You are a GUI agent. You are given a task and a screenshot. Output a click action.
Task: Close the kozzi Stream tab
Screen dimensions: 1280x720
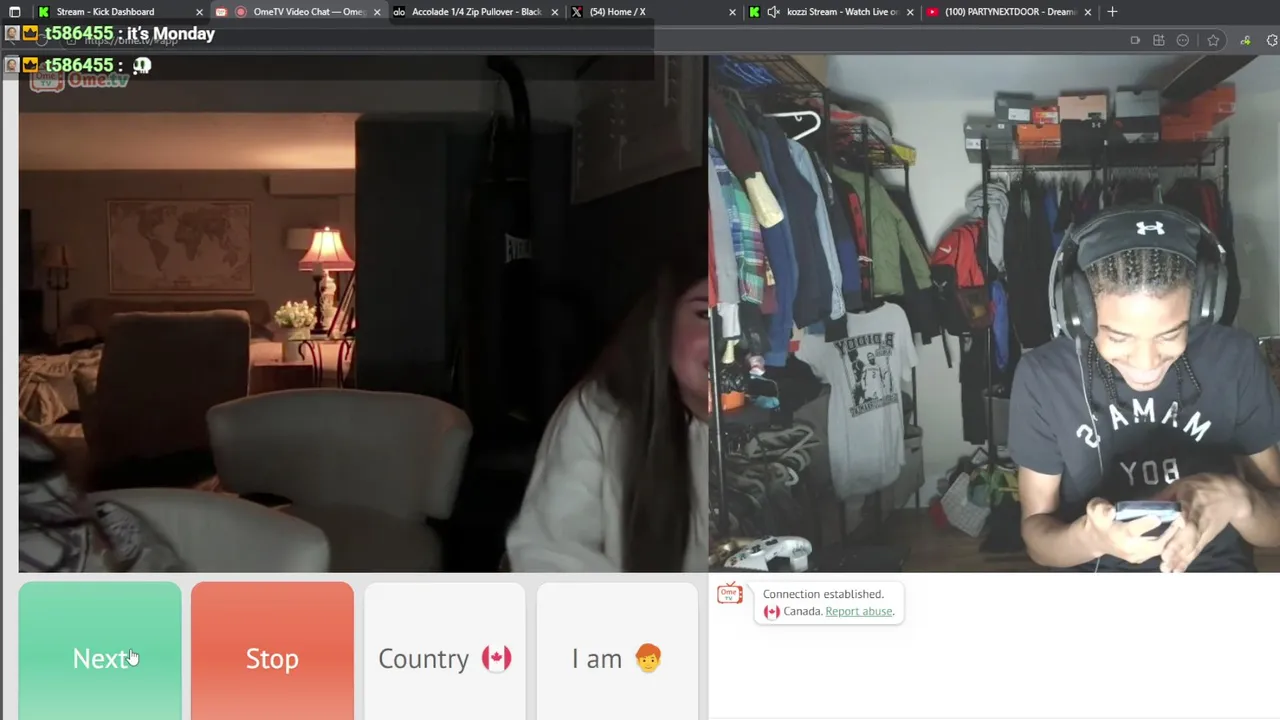click(911, 12)
